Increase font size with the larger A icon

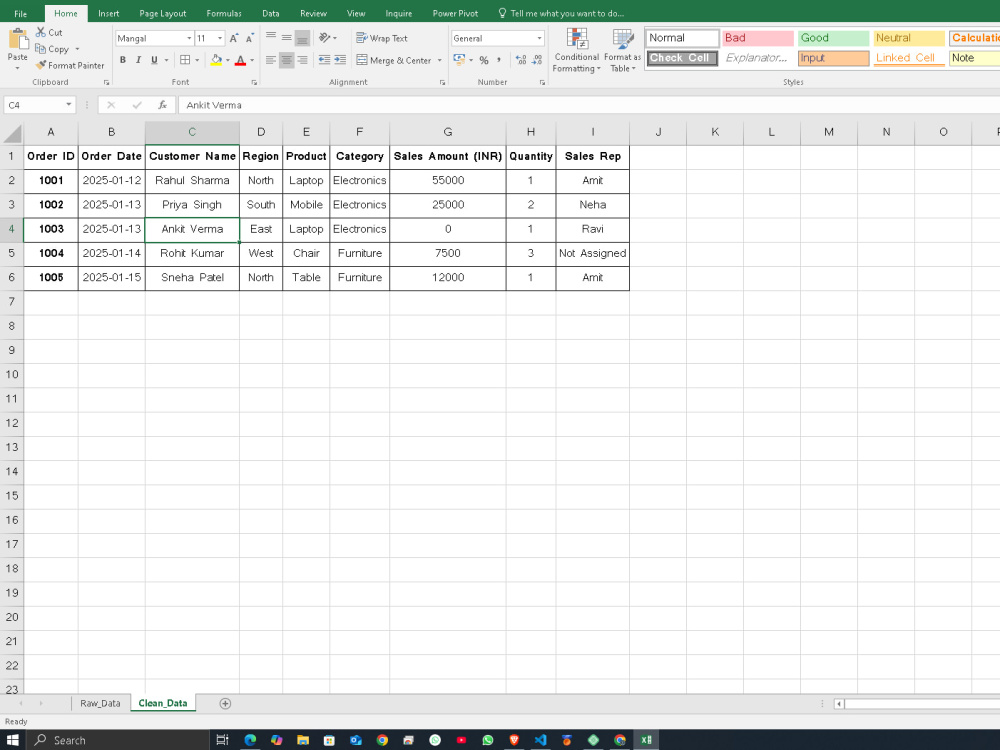click(234, 38)
